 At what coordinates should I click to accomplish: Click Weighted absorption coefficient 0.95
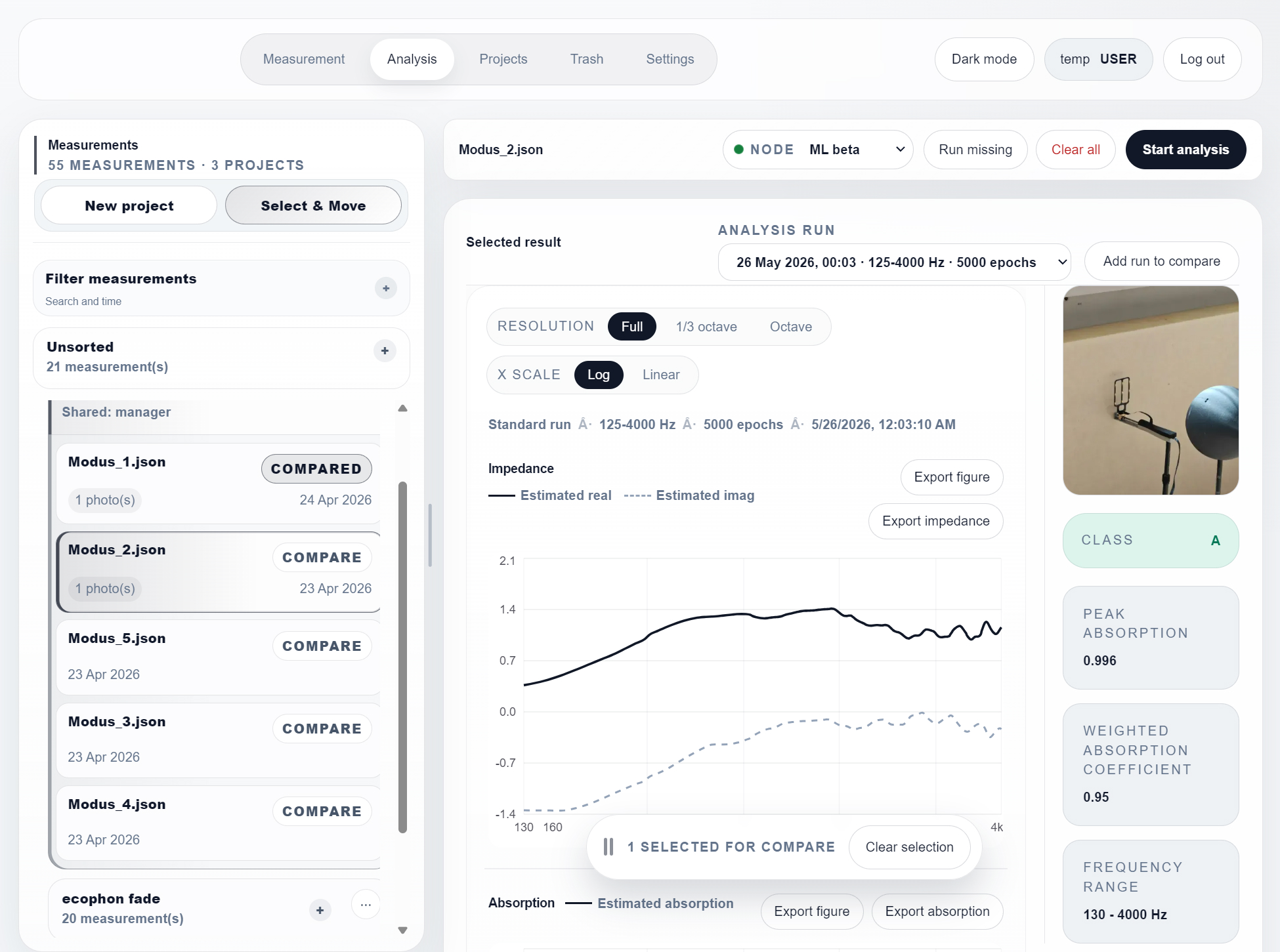1096,797
